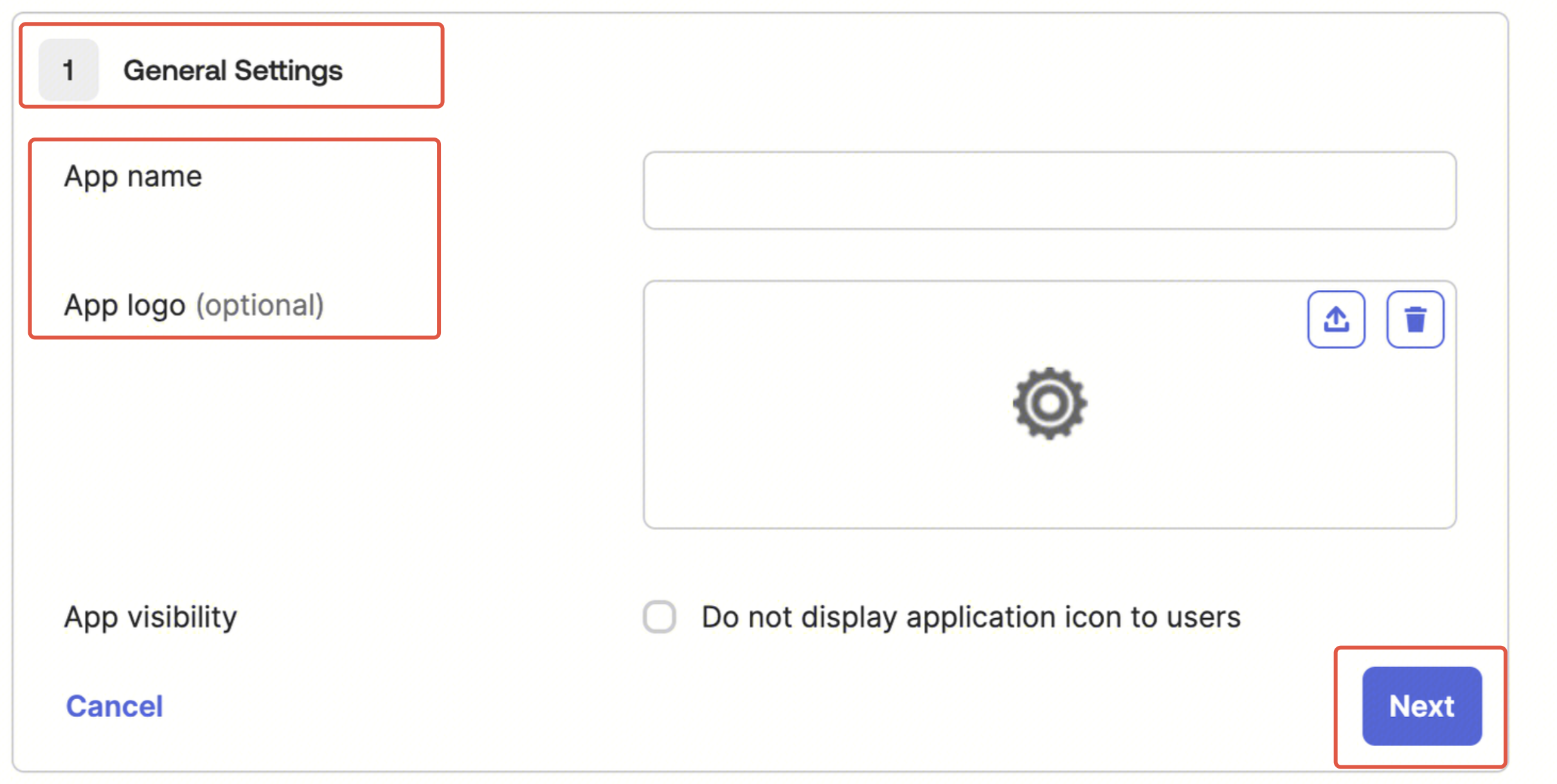Image resolution: width=1557 pixels, height=784 pixels.
Task: Click the upload logo icon
Action: (x=1336, y=319)
